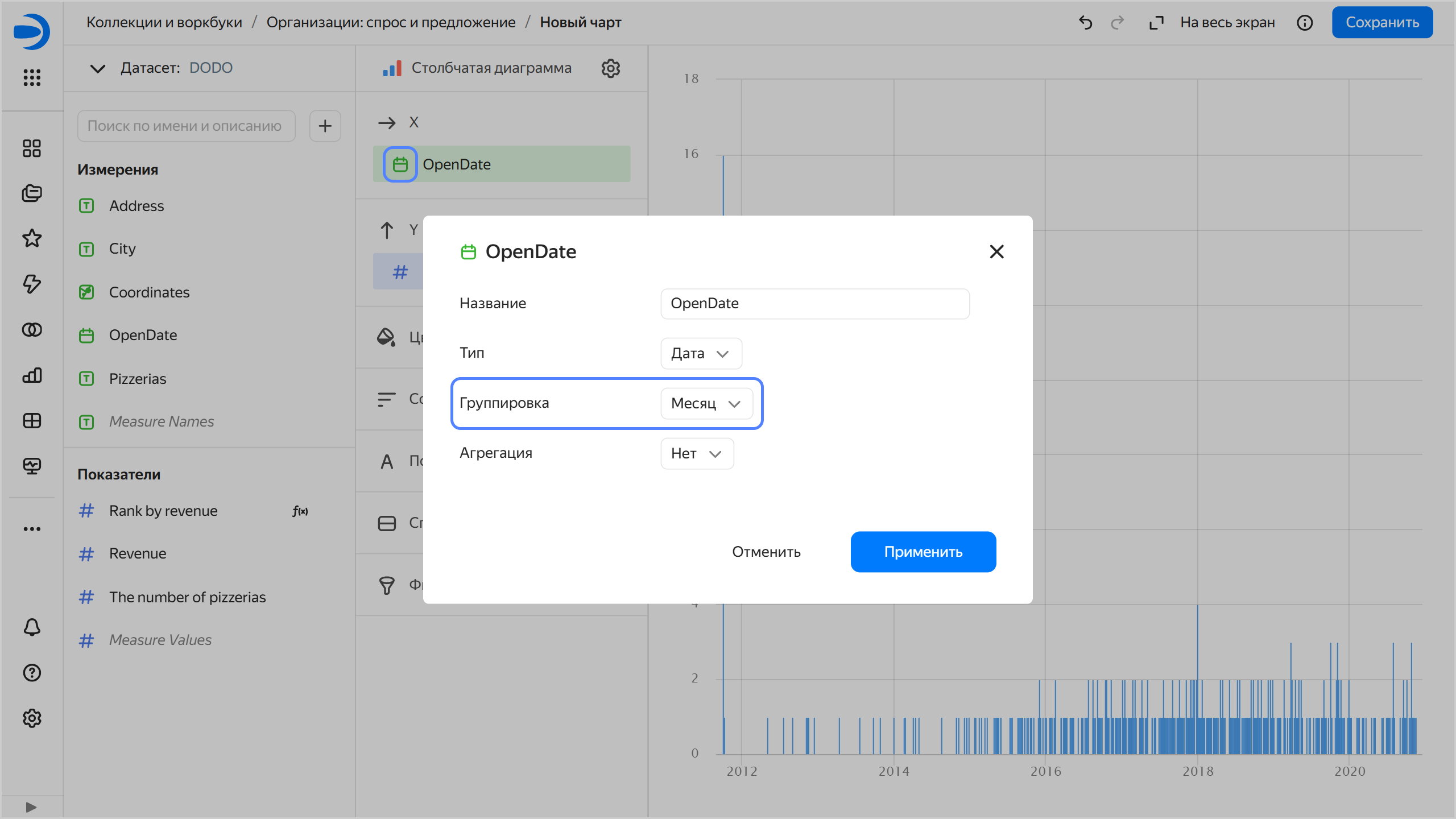
Task: Click the help question mark icon
Action: (32, 673)
